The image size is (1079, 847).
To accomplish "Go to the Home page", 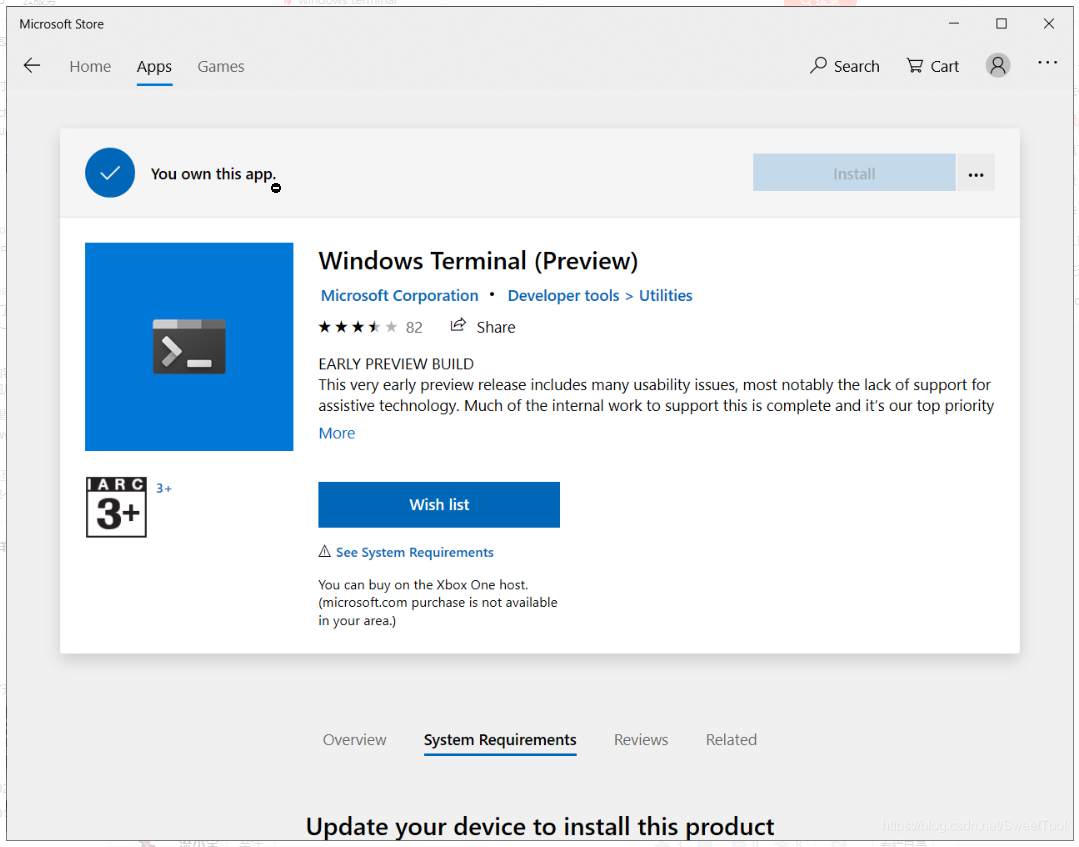I will coord(90,66).
